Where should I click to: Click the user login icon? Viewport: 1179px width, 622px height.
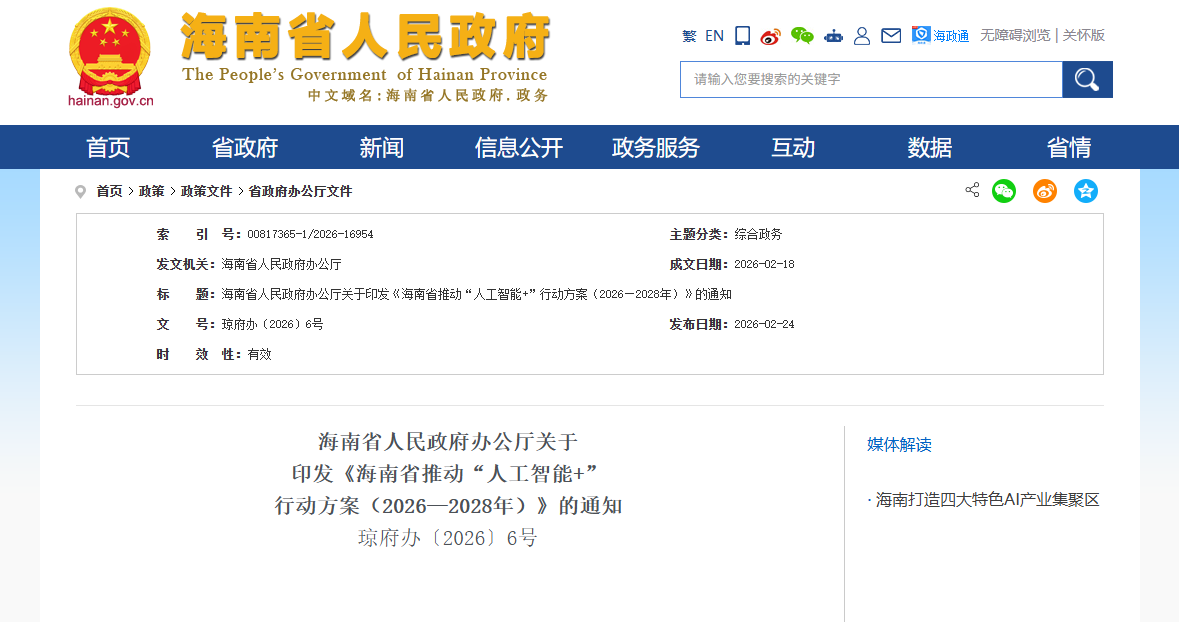click(x=862, y=35)
